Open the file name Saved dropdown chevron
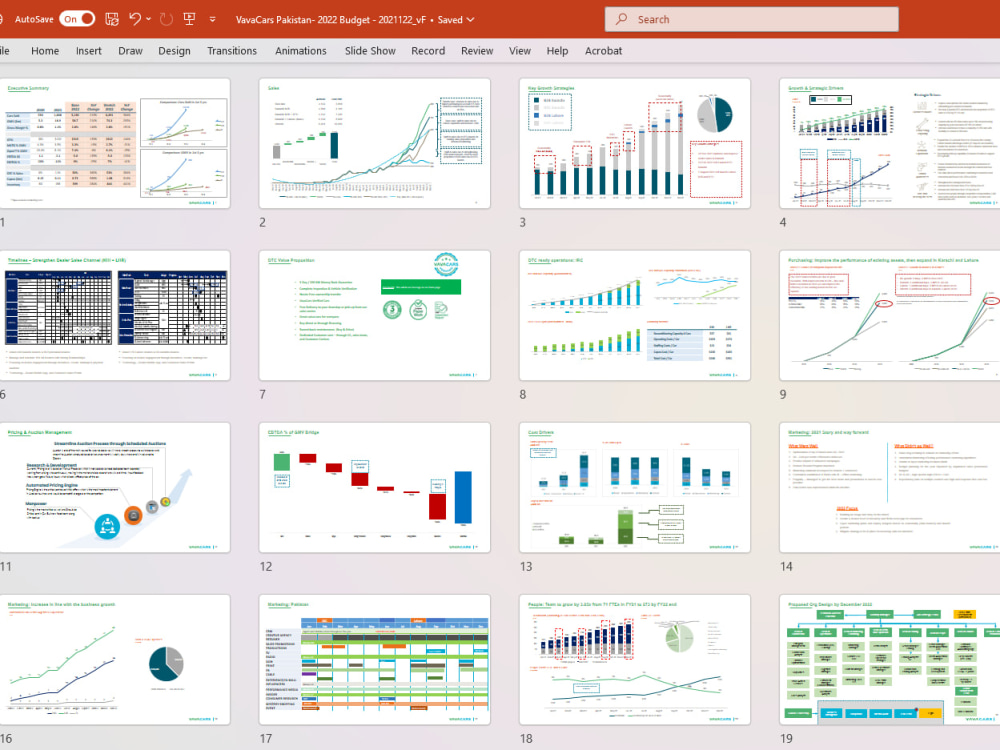 (471, 20)
